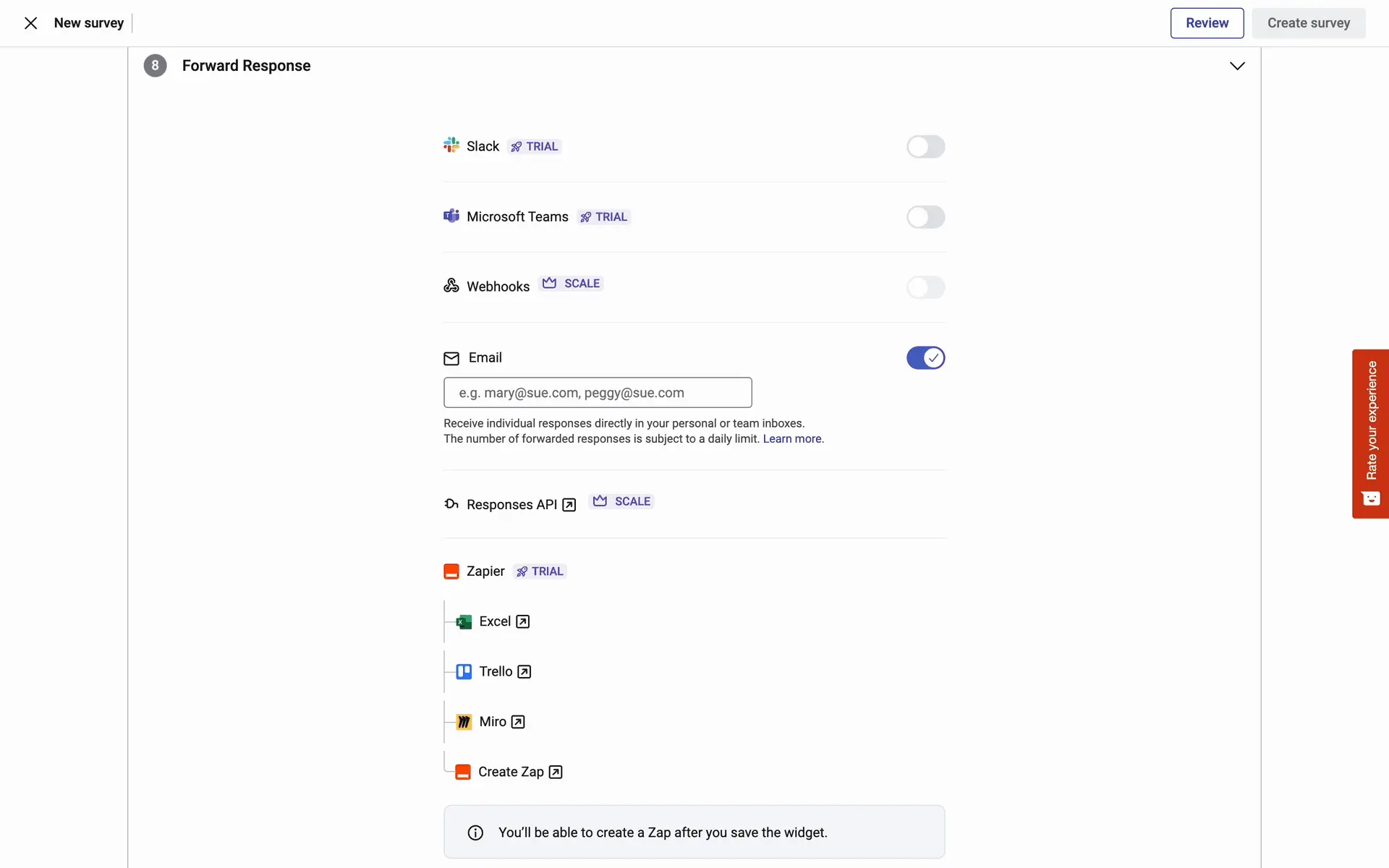Click the Email envelope icon
The height and width of the screenshot is (868, 1389).
point(451,358)
